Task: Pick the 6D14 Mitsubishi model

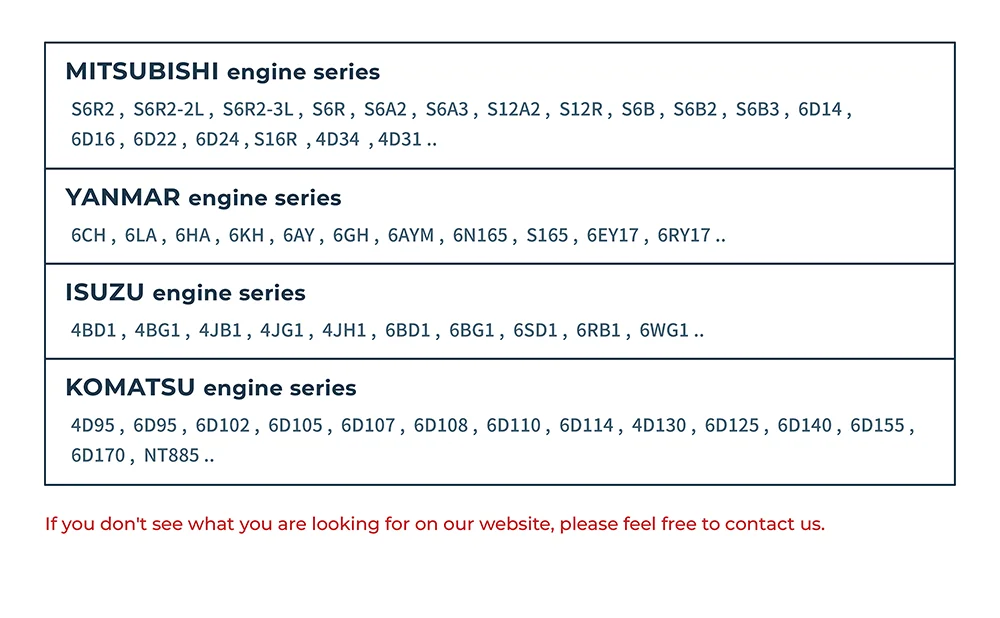Action: 820,110
